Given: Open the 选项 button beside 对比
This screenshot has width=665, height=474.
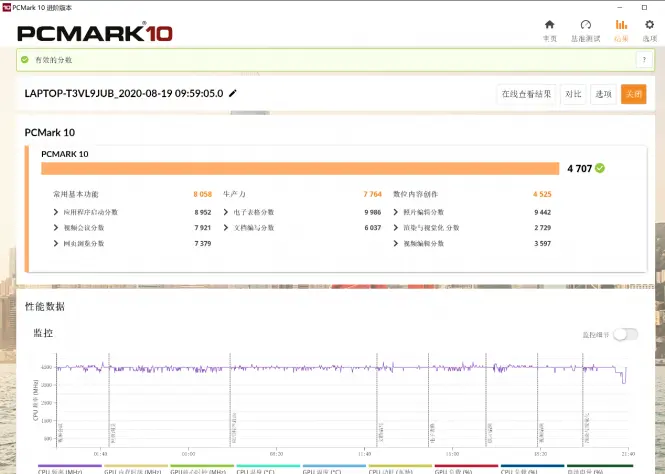Looking at the screenshot, I should click(603, 94).
